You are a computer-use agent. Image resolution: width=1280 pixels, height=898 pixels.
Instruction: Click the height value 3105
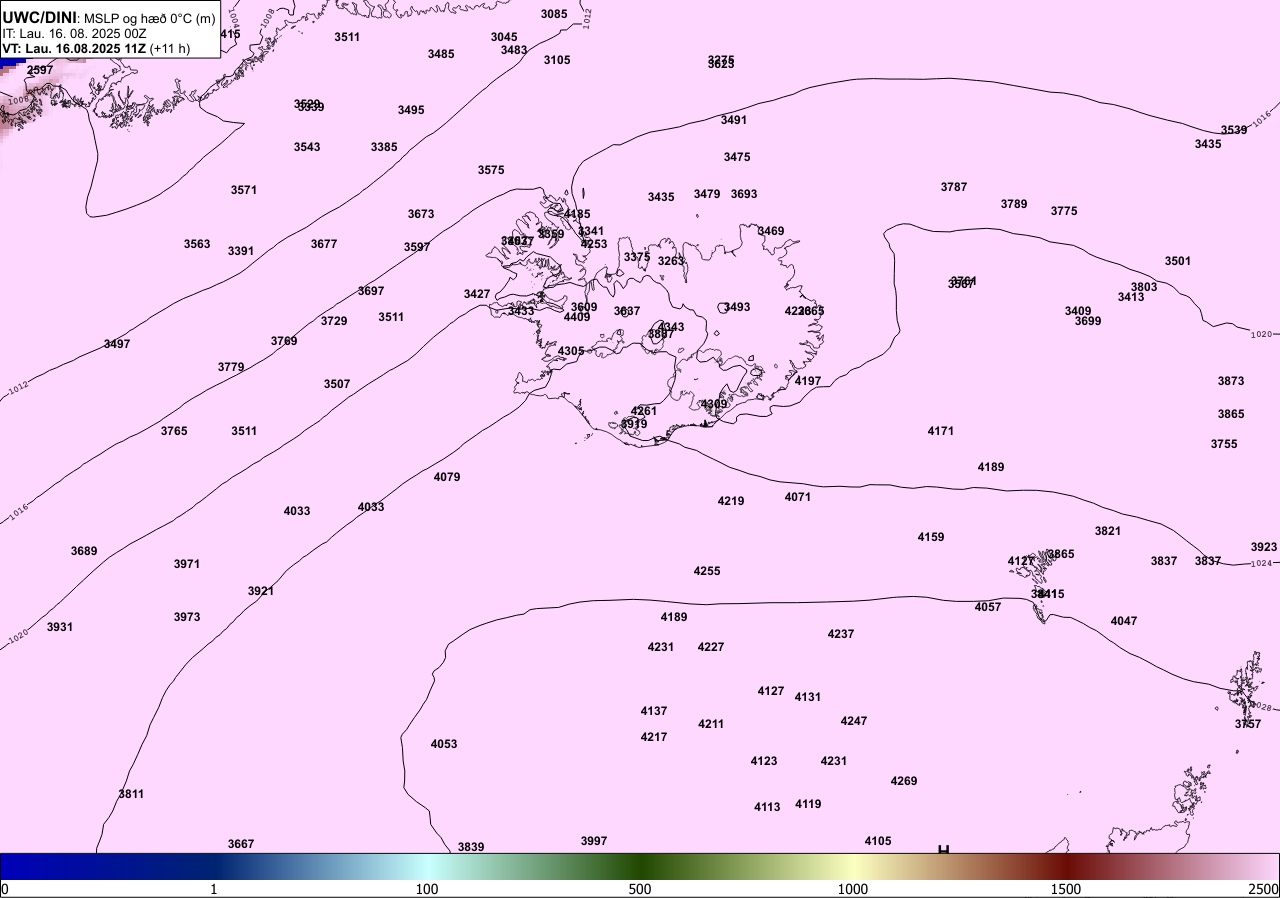pyautogui.click(x=557, y=60)
